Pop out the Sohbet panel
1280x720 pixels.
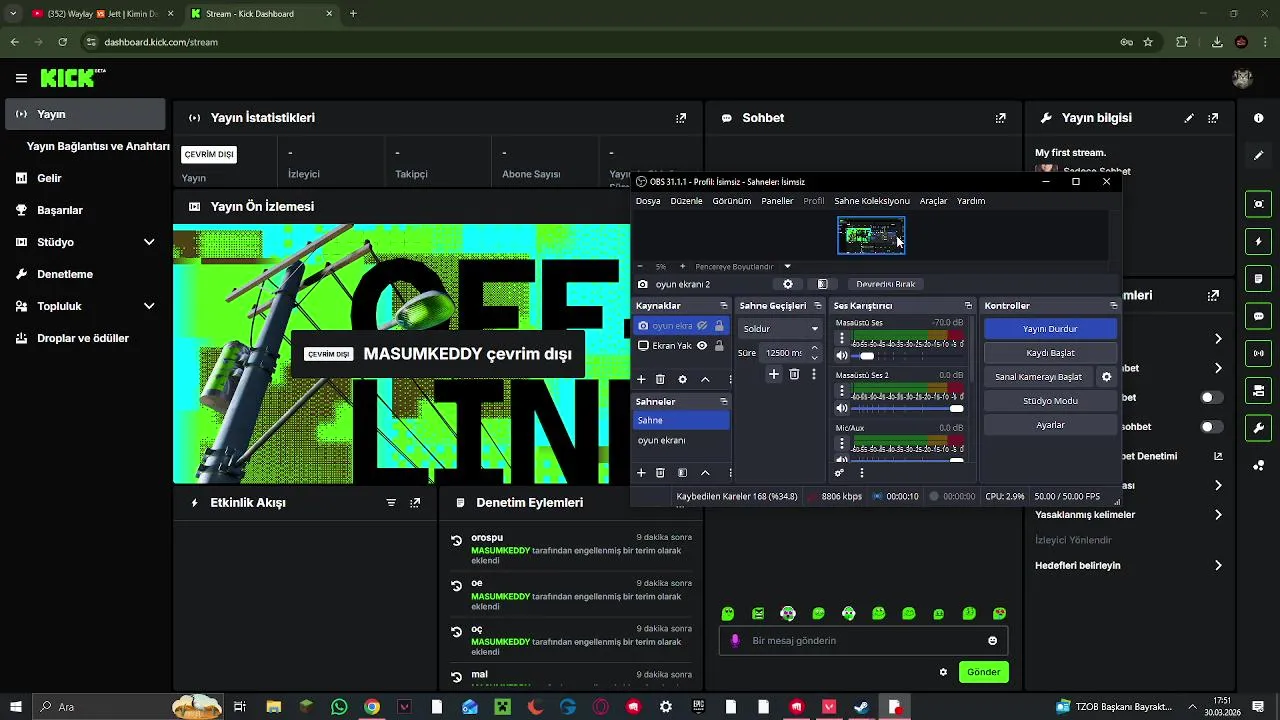1000,118
